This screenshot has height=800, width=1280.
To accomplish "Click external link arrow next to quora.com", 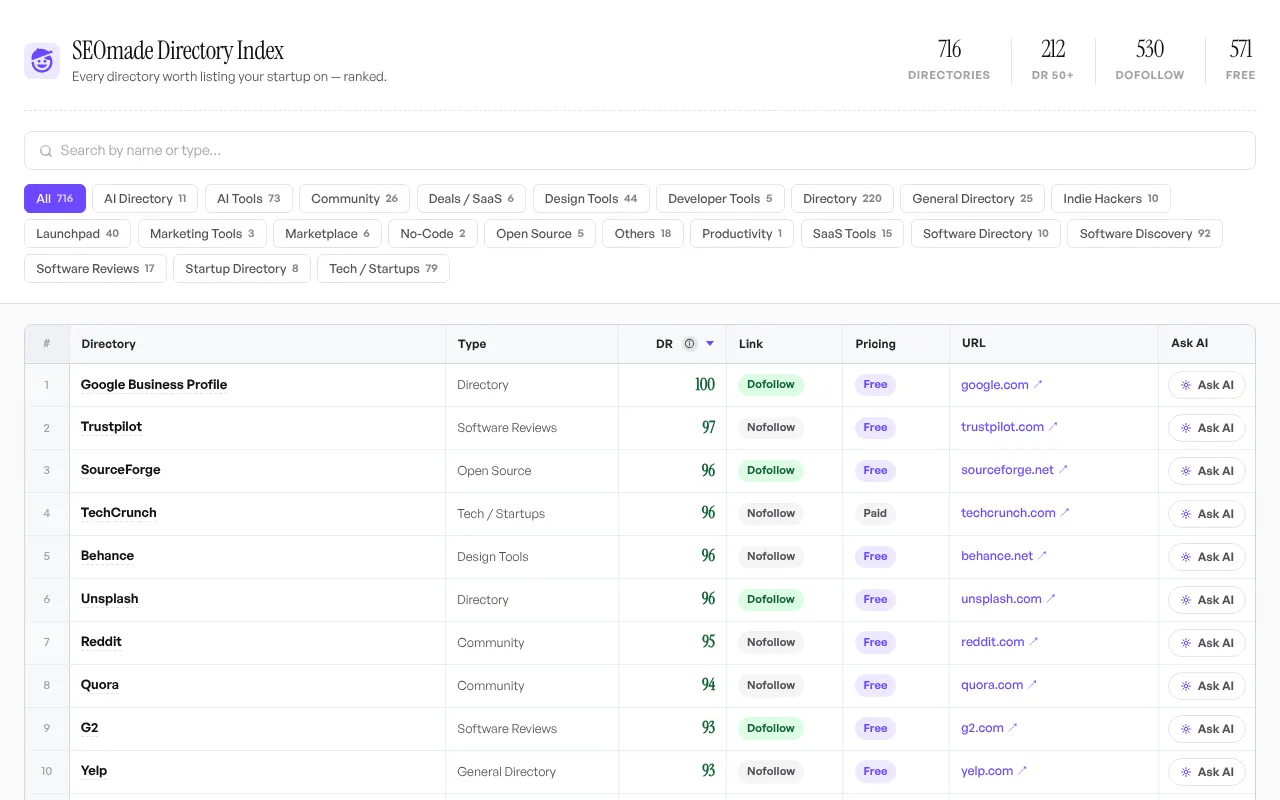I will click(1032, 685).
